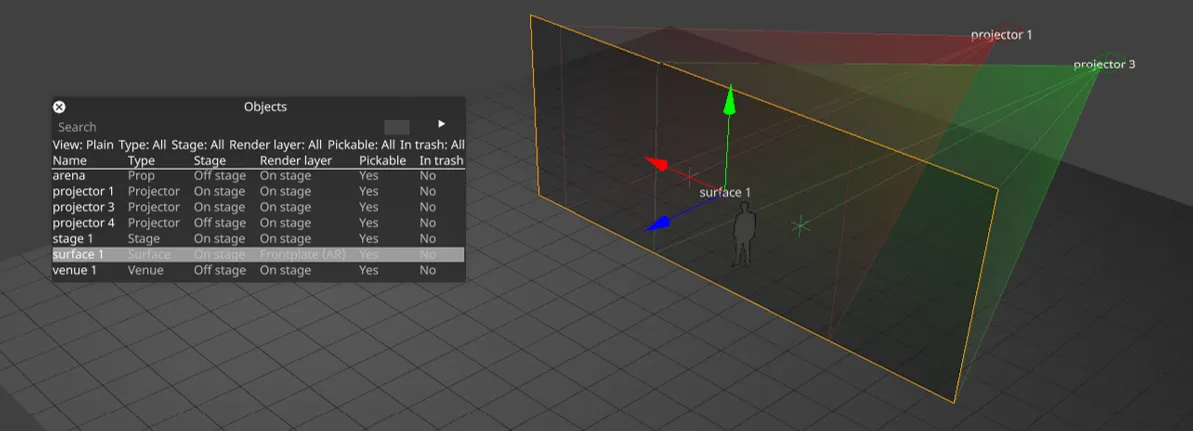The width and height of the screenshot is (1193, 431).
Task: Open the Type: All filter
Action: 143,145
